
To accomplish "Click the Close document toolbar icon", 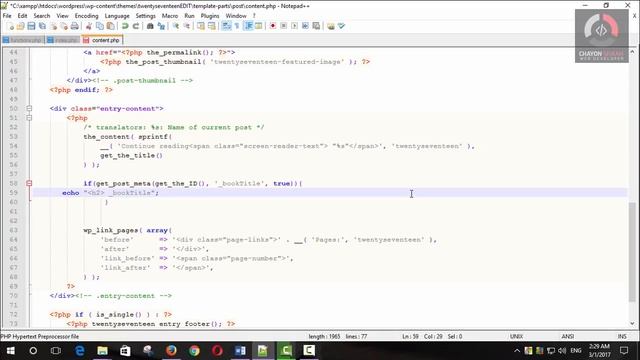I will point(53,26).
